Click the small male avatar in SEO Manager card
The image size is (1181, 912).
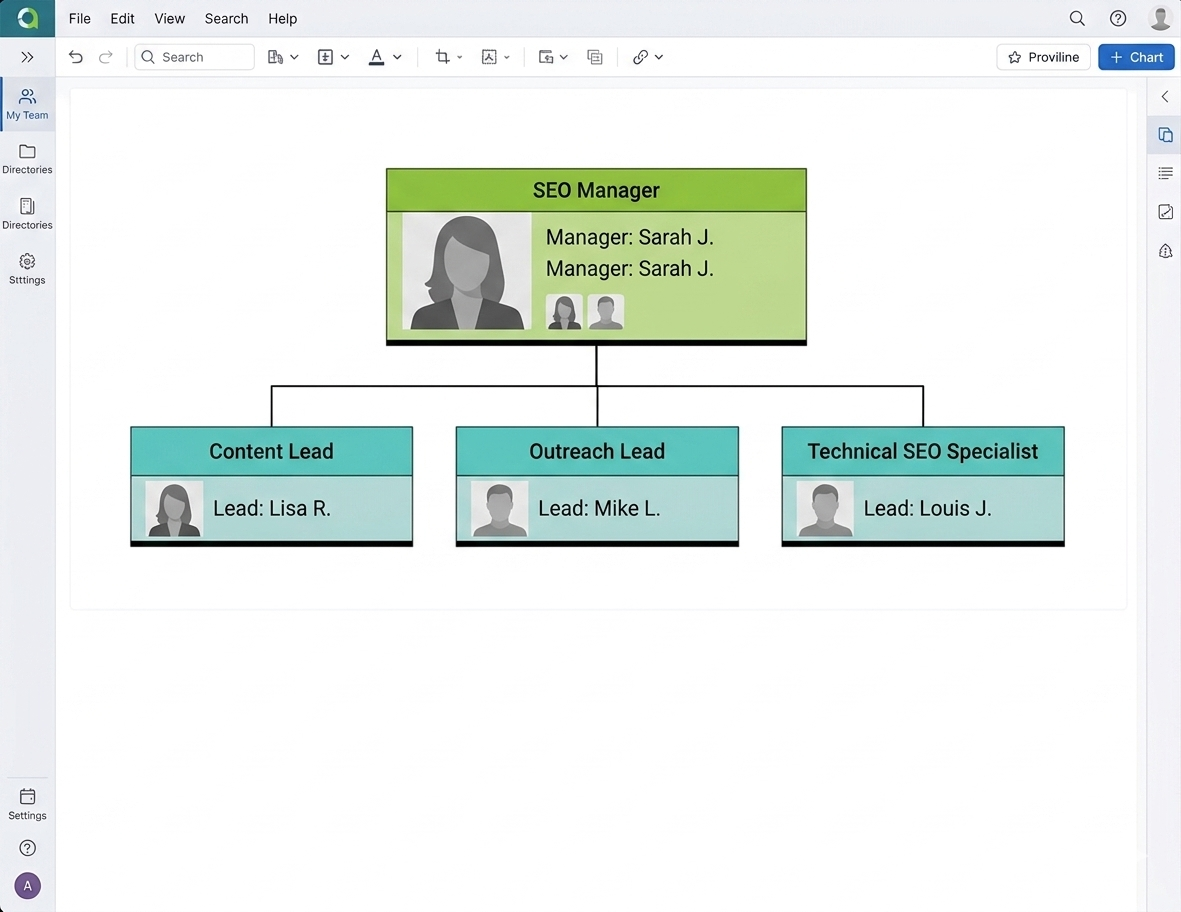(606, 312)
